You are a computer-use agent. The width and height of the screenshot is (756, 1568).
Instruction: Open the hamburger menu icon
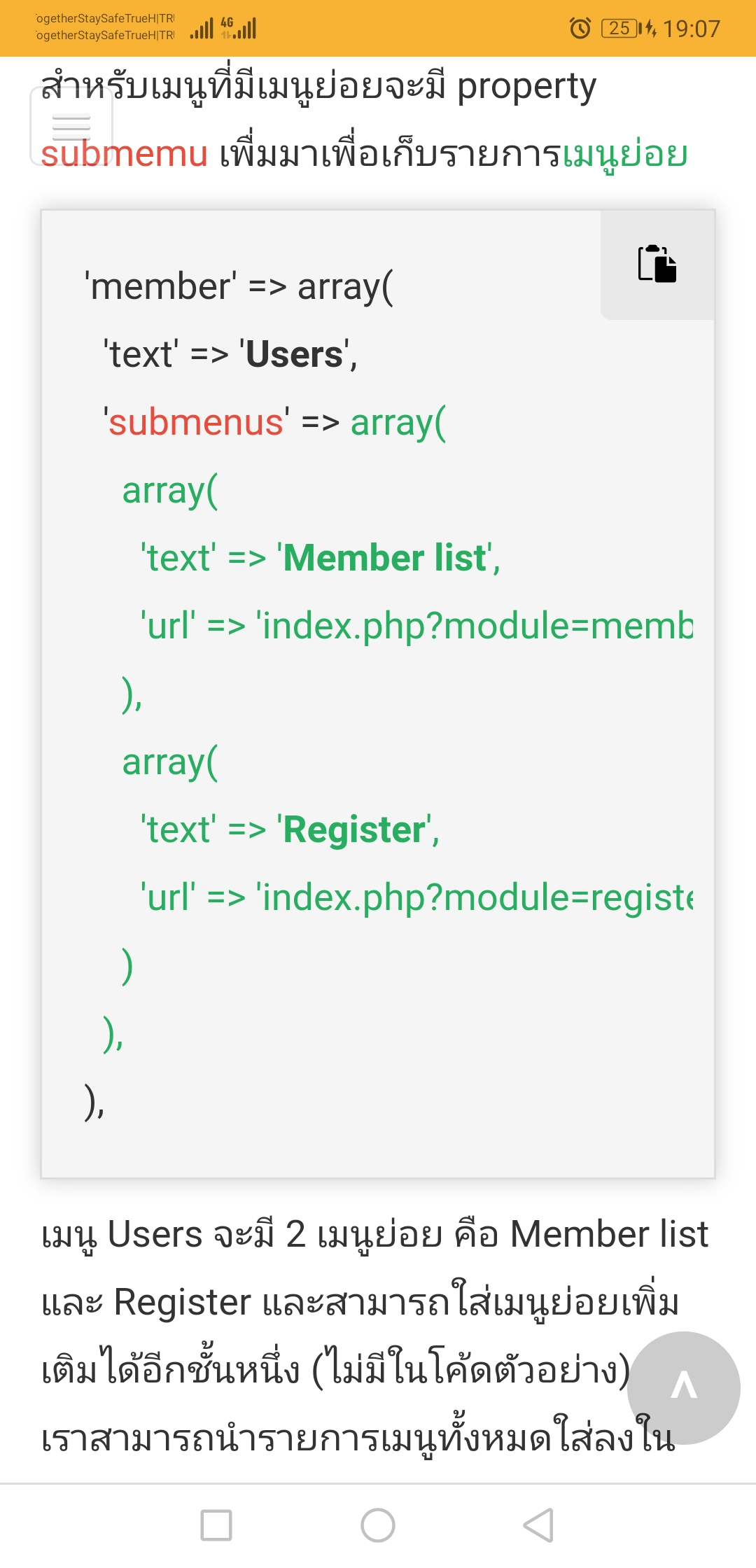click(71, 127)
